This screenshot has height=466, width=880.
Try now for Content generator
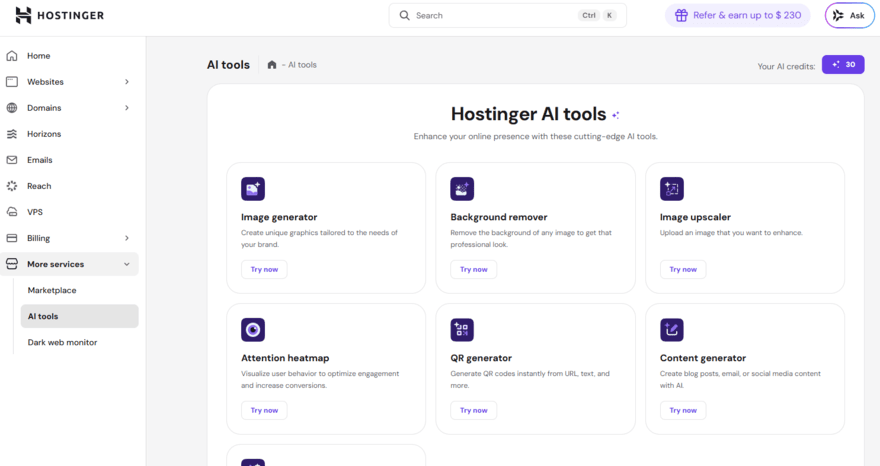[x=683, y=410]
